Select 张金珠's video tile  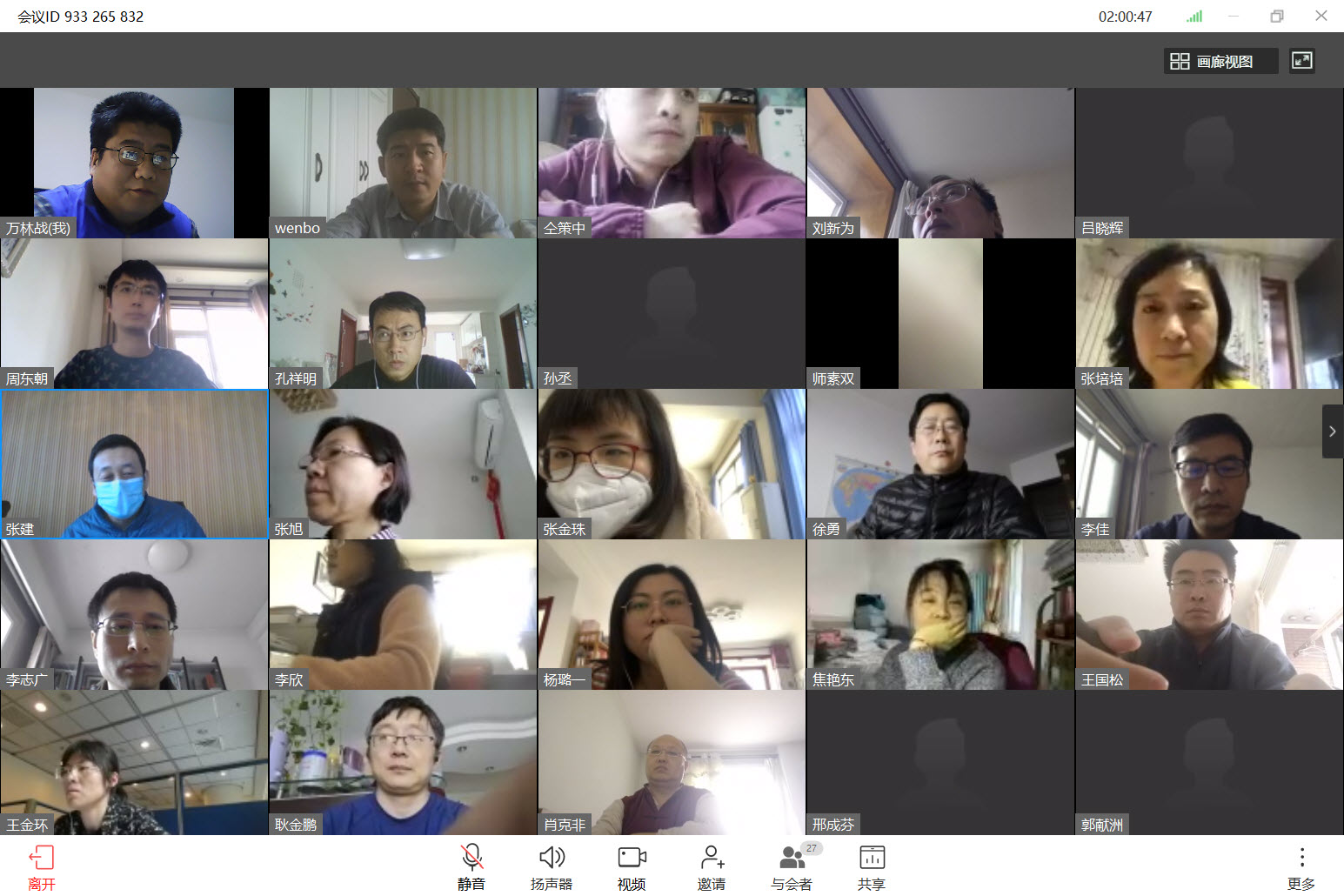672,464
